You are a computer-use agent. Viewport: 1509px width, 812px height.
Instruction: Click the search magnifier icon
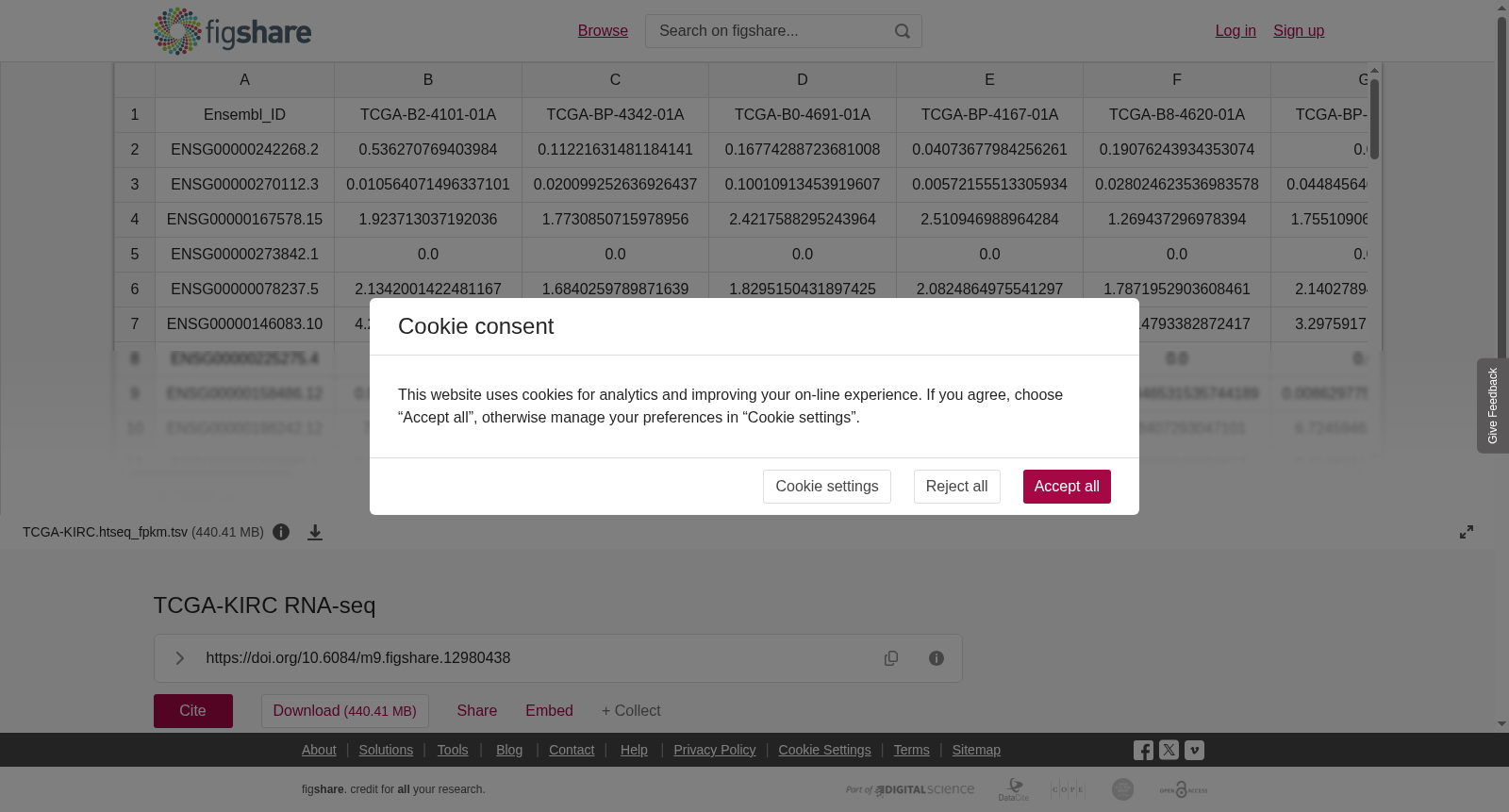click(x=903, y=31)
